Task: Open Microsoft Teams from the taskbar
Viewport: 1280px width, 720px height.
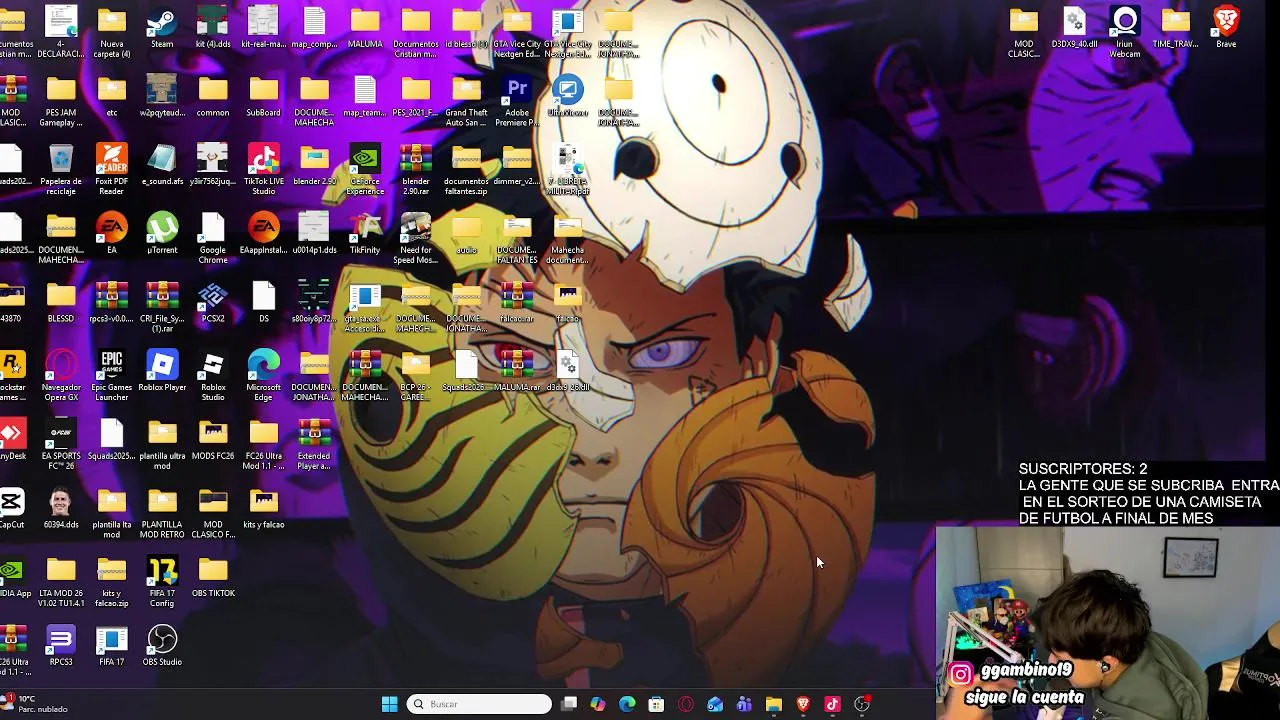Action: coord(744,704)
